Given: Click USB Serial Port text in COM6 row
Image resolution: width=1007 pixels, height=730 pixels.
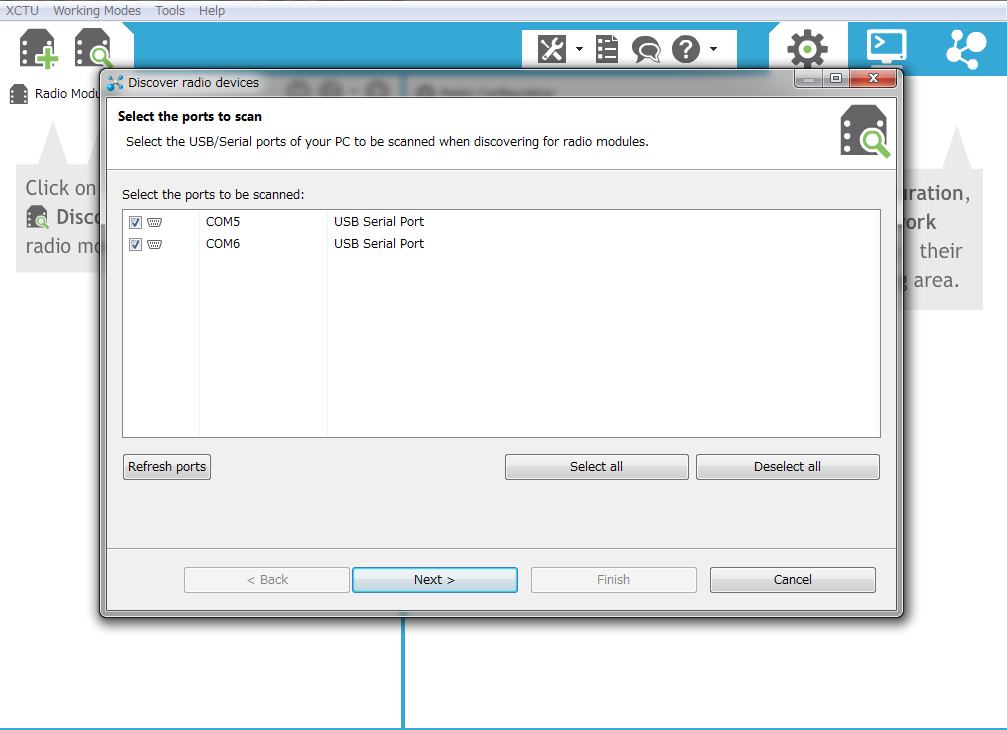Looking at the screenshot, I should (x=379, y=243).
